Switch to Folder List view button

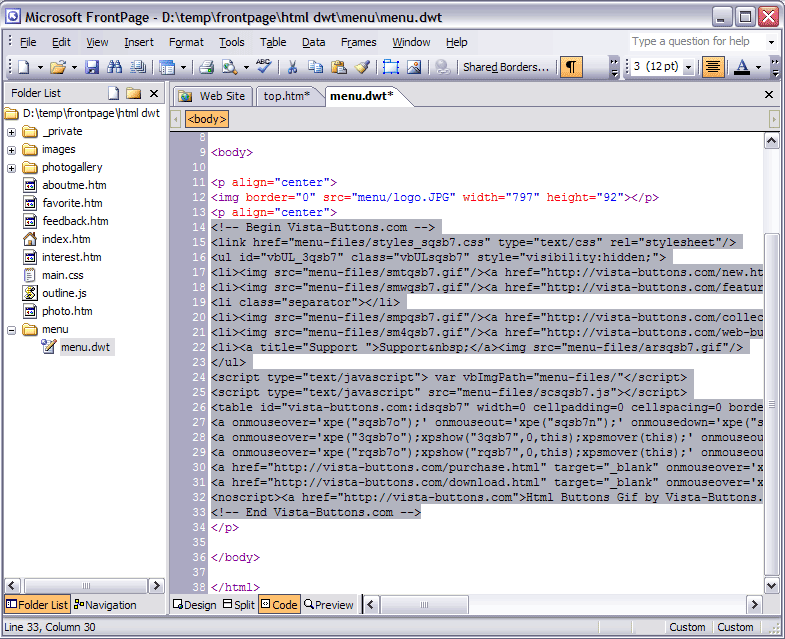(37, 605)
